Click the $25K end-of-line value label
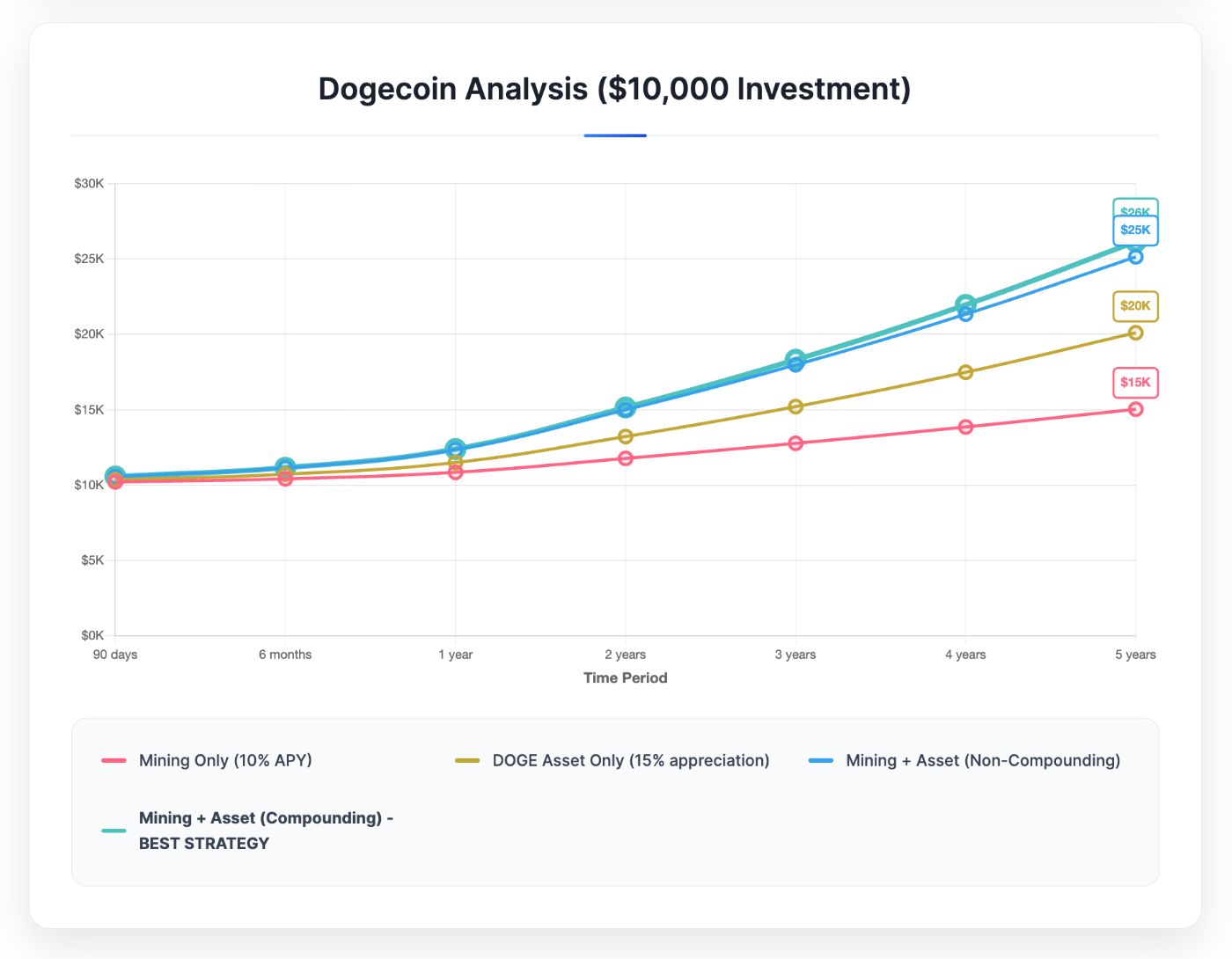The width and height of the screenshot is (1232, 959). 1135,231
